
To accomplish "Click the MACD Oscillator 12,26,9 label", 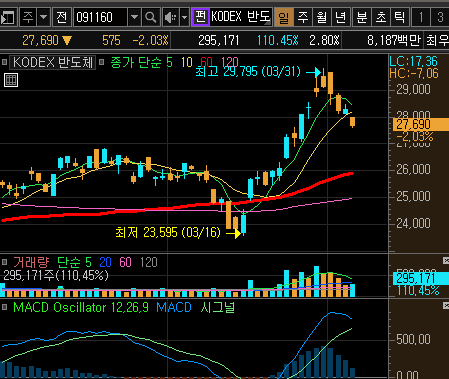I will (x=81, y=307).
